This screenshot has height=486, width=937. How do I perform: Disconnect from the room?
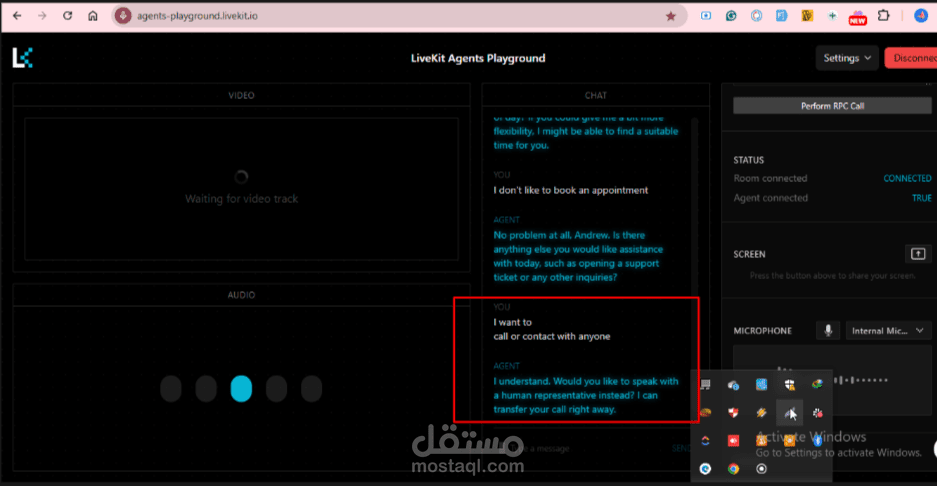pyautogui.click(x=911, y=58)
